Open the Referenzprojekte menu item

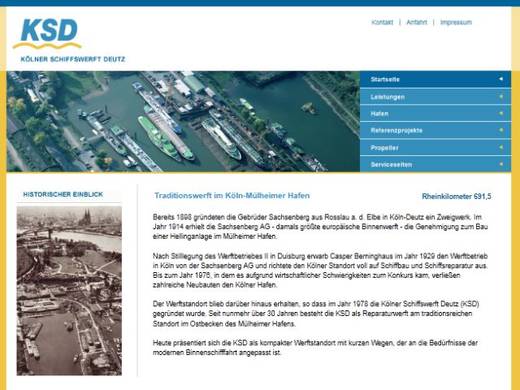[435, 130]
